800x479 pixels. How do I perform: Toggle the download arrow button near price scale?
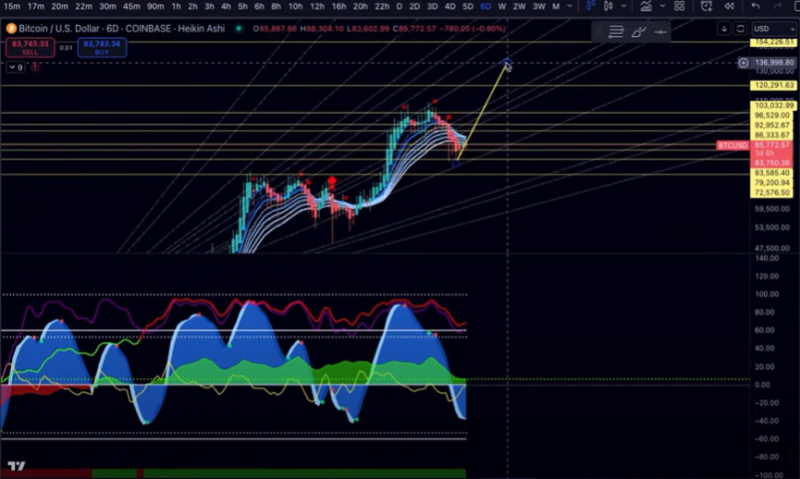pyautogui.click(x=724, y=29)
